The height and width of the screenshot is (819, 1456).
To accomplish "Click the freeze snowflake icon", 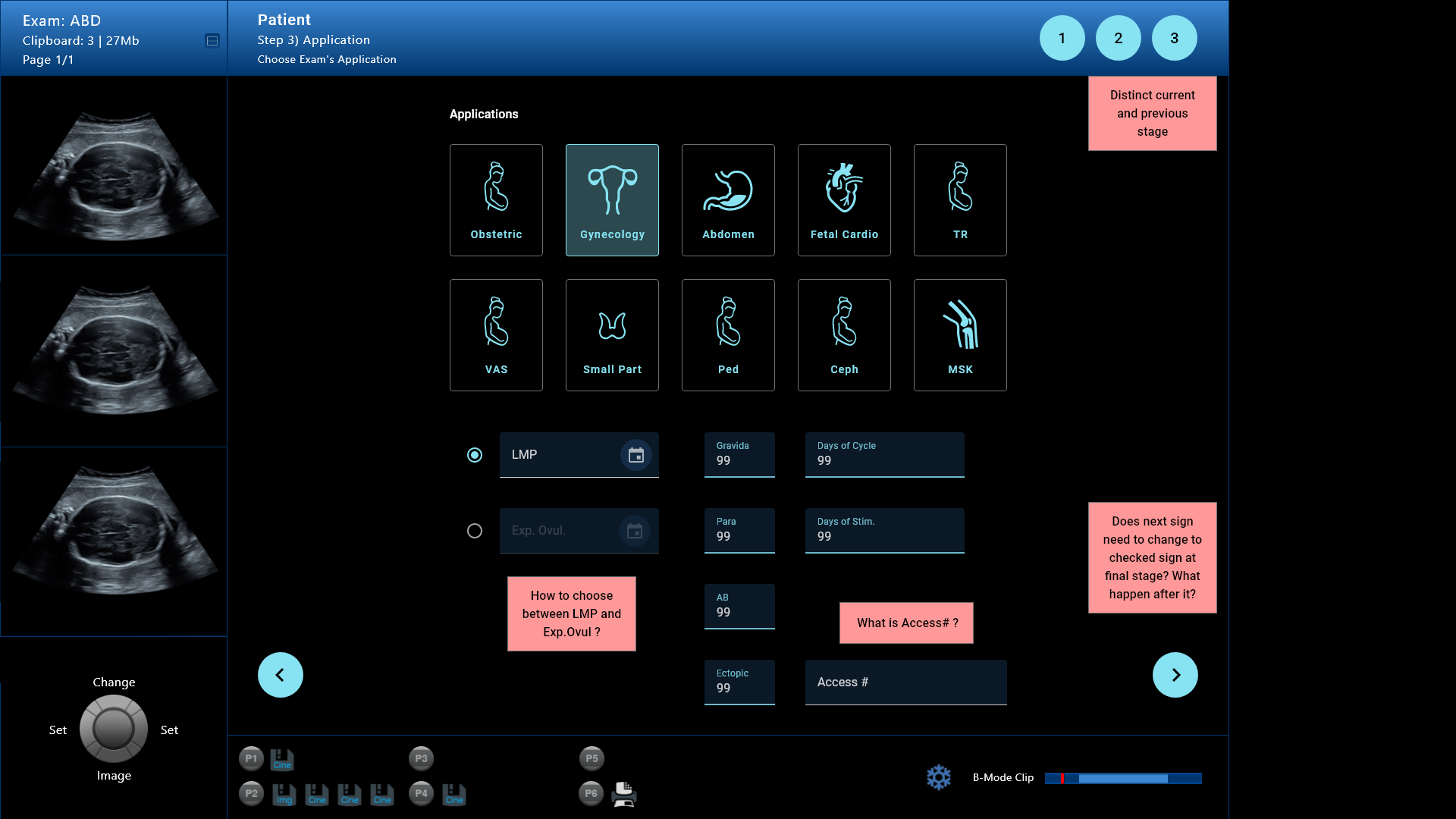I will pyautogui.click(x=939, y=777).
